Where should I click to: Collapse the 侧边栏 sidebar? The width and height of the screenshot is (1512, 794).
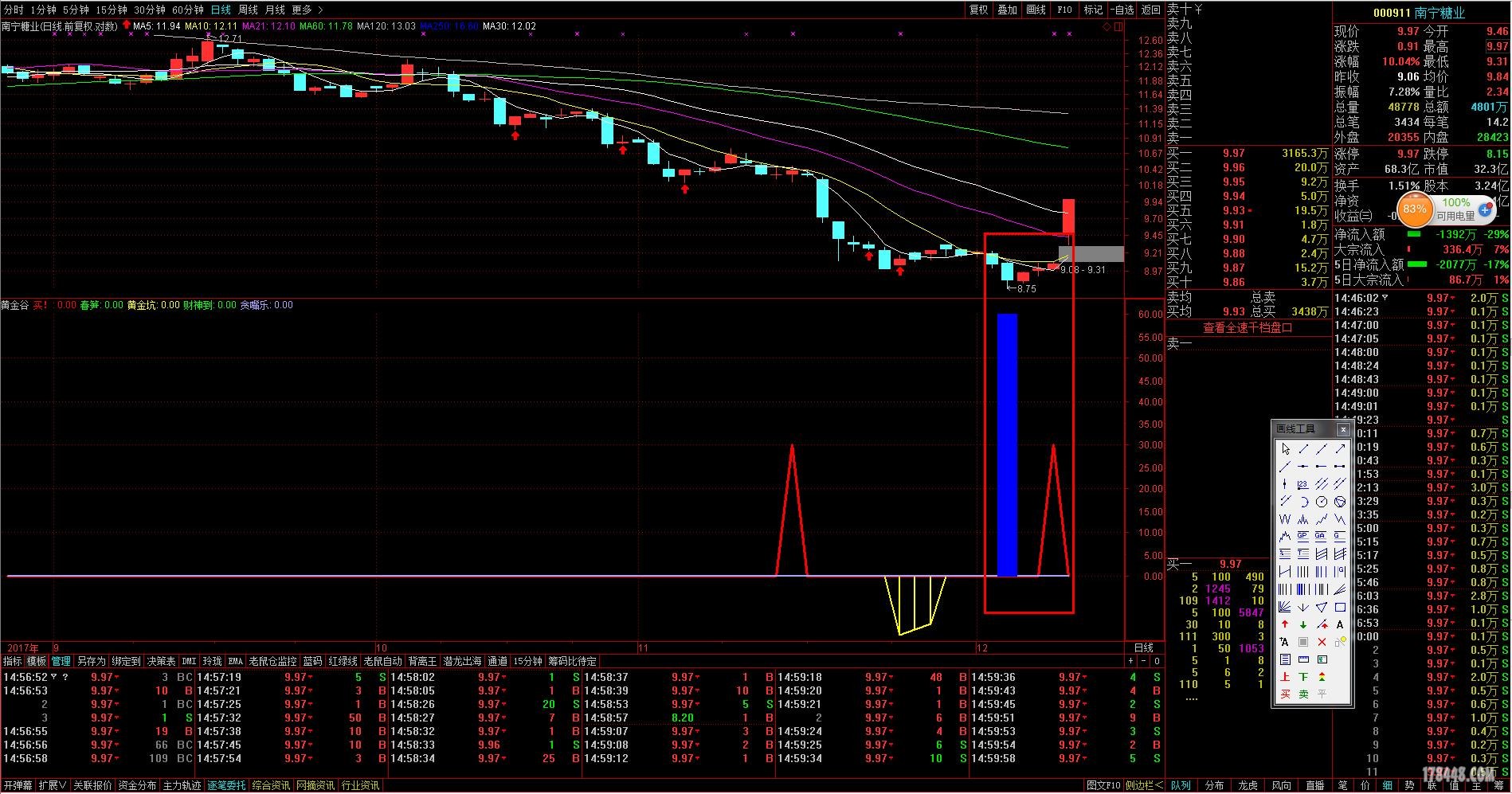pos(1144,785)
